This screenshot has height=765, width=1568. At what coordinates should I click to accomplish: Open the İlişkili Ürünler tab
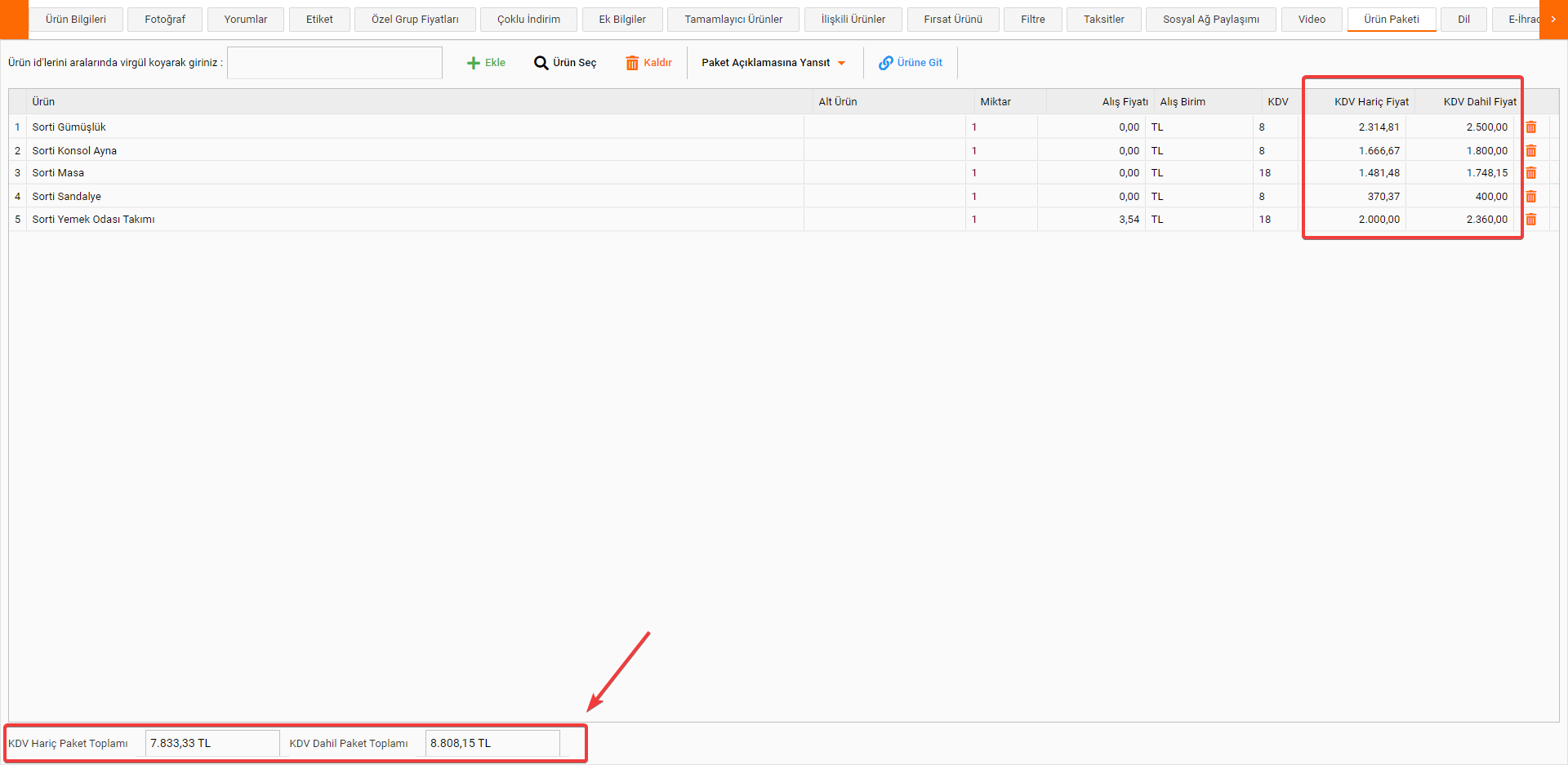pyautogui.click(x=853, y=20)
